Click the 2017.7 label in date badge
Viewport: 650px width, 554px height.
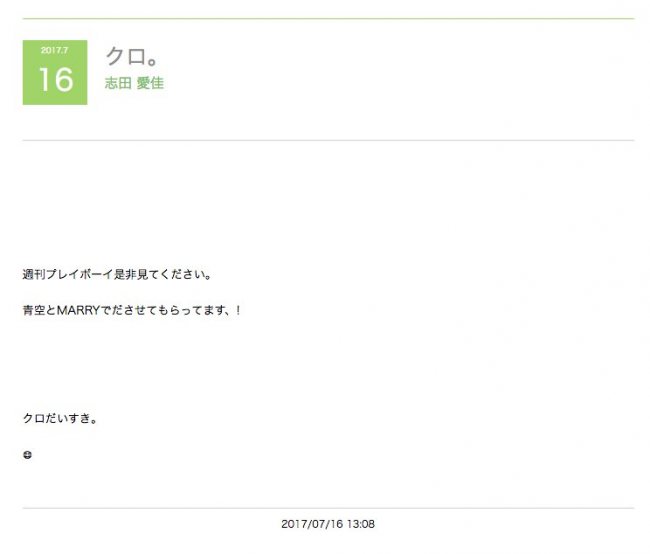[54, 50]
